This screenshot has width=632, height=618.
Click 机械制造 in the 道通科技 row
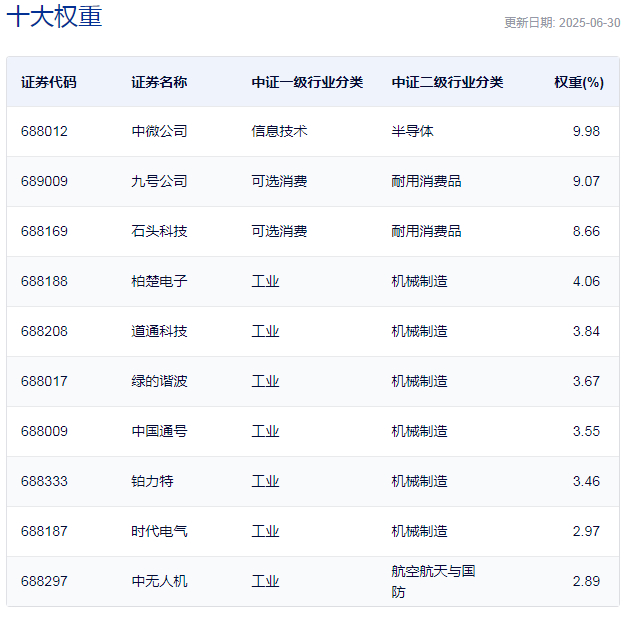420,331
